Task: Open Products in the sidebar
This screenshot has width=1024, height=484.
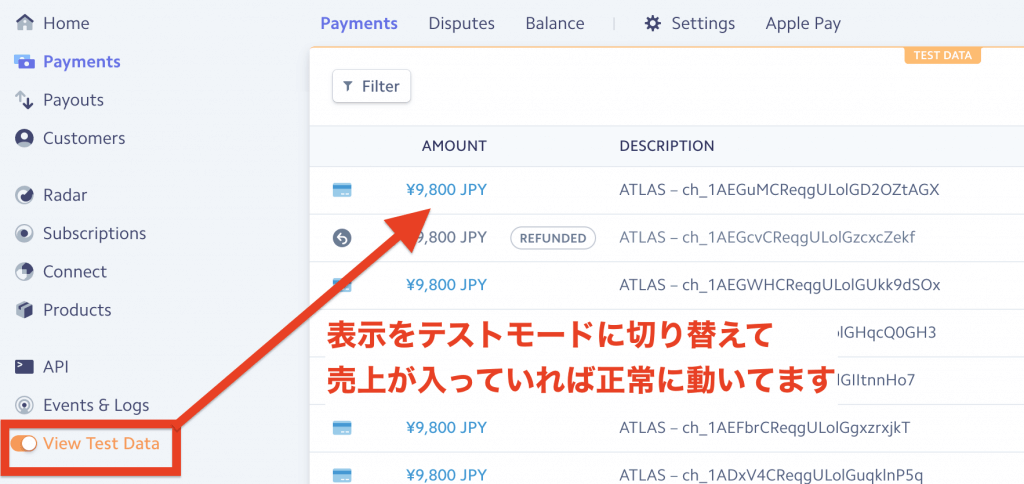Action: (x=77, y=310)
